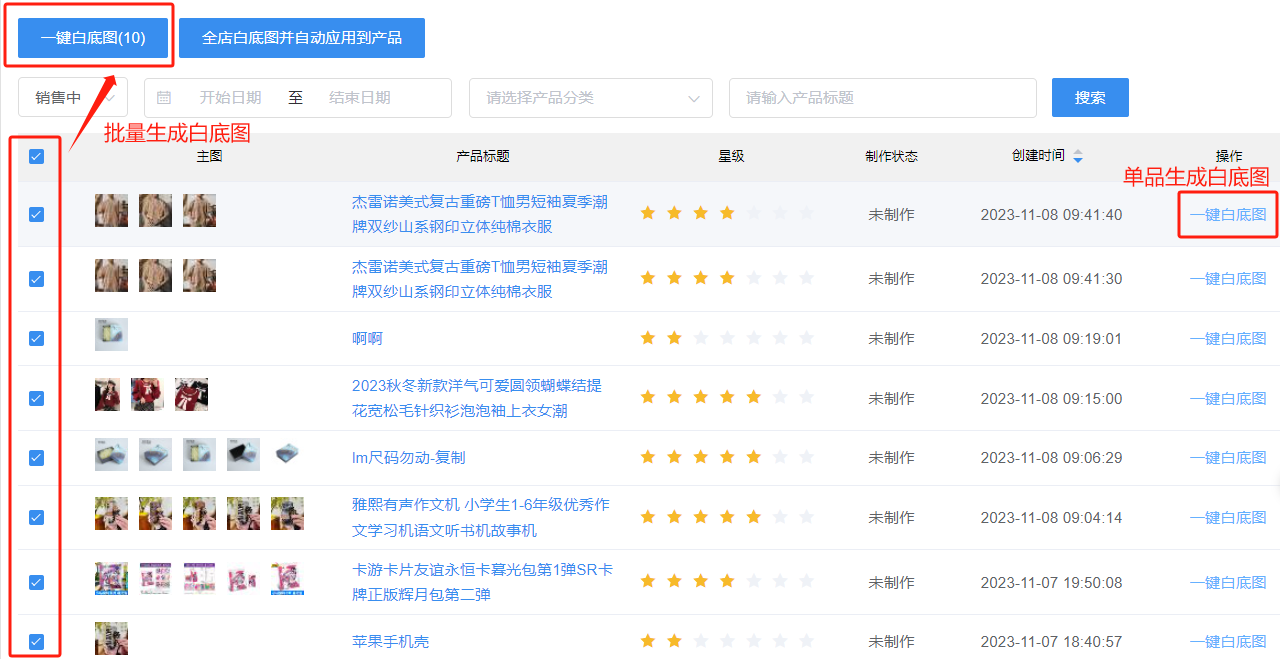Click descending sort arrow on 创建时间 column
This screenshot has width=1280, height=659.
click(1078, 160)
